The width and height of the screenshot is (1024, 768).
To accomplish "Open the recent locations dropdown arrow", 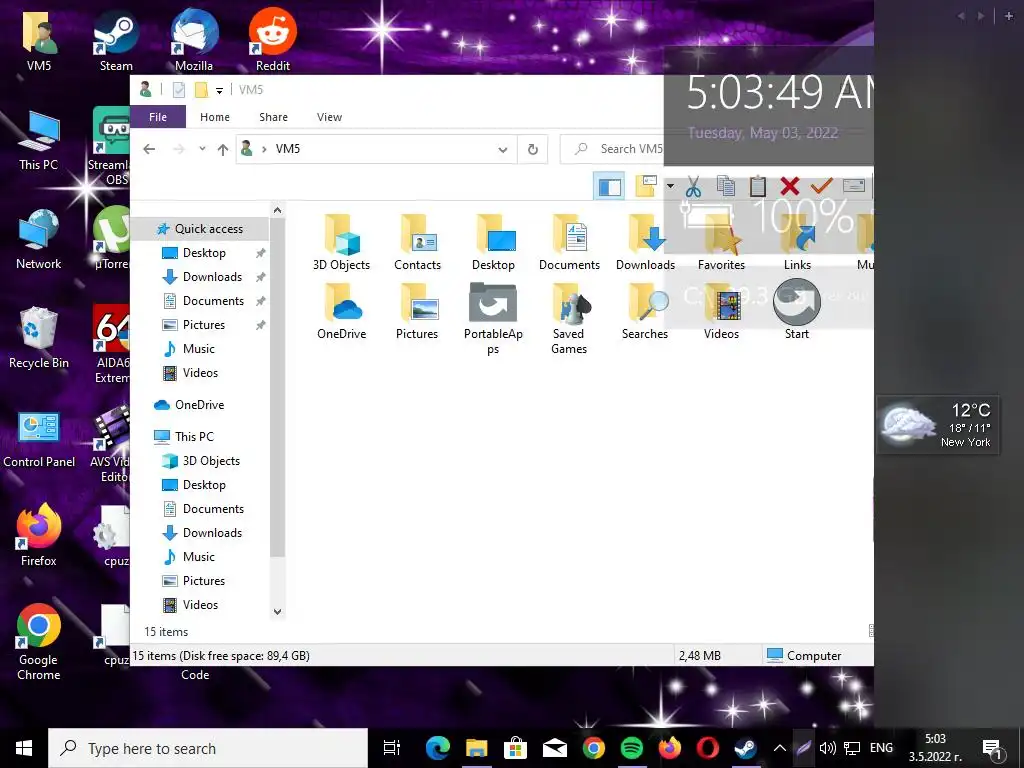I will click(x=202, y=149).
